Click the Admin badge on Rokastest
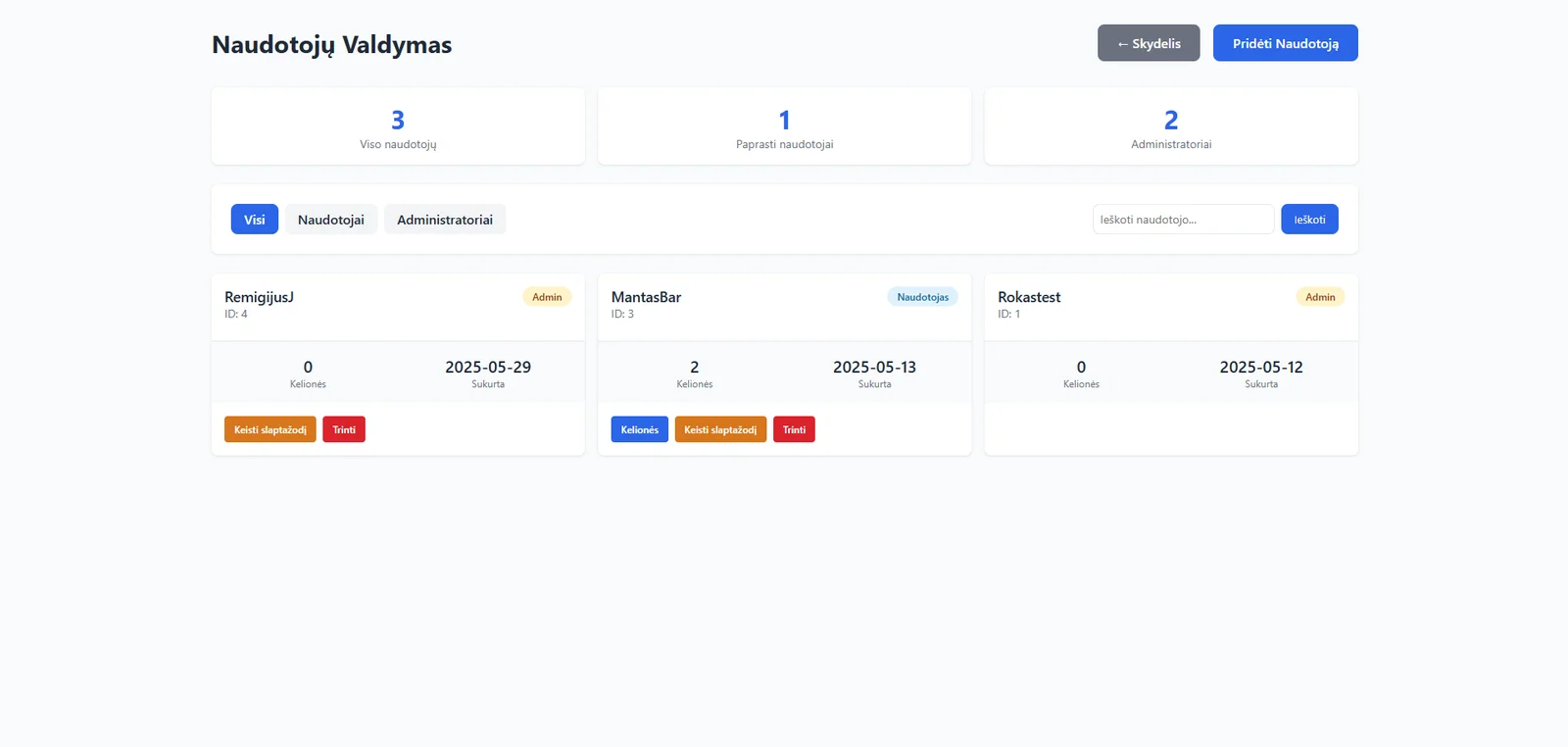 click(x=1319, y=297)
